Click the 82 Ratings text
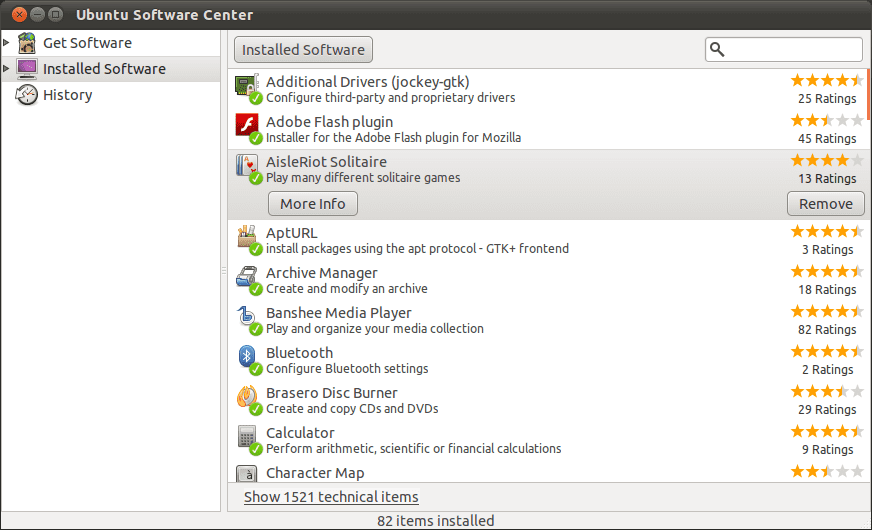Viewport: 872px width, 530px height. [827, 330]
